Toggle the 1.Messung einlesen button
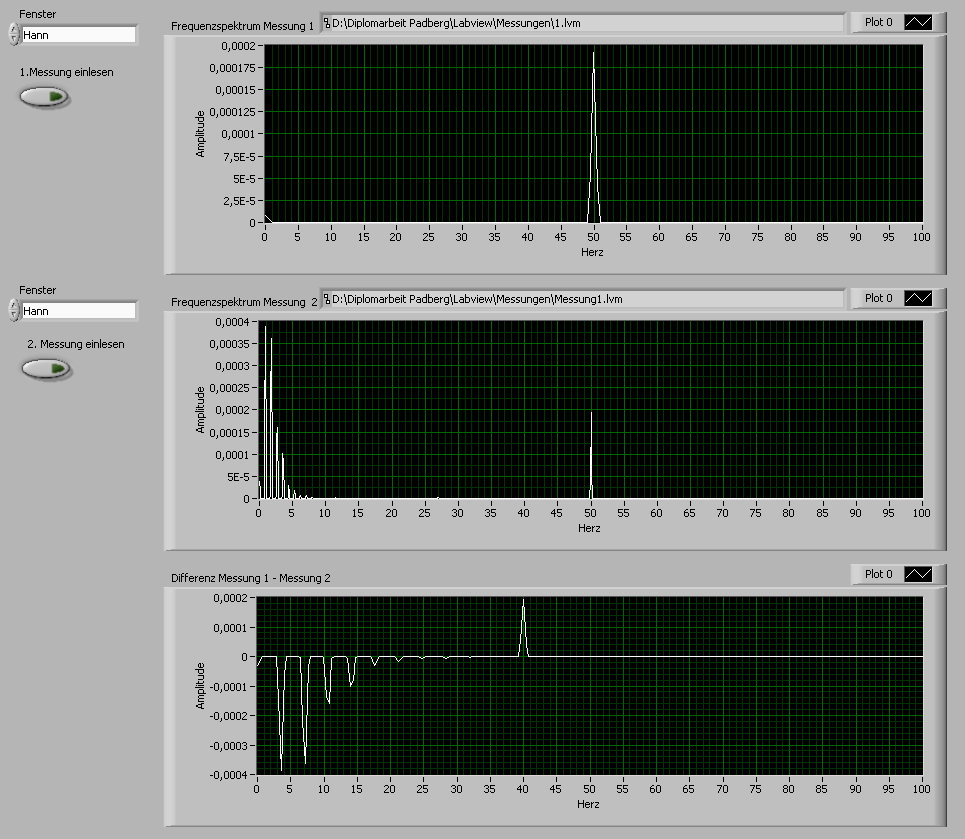 pos(44,97)
